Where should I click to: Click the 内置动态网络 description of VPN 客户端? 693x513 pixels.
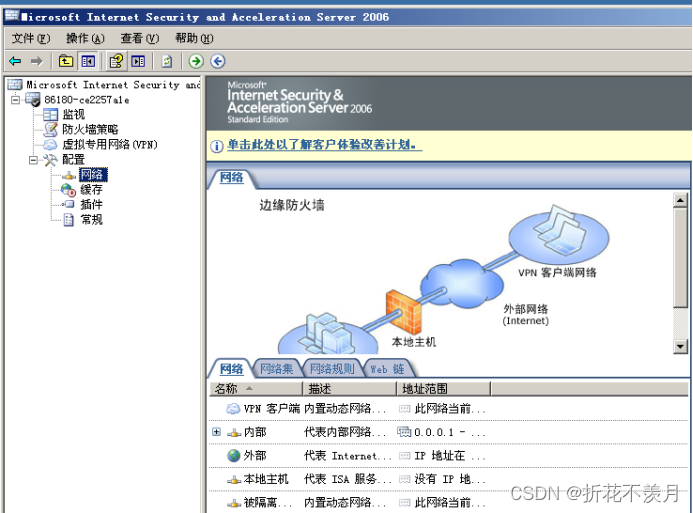tap(345, 409)
